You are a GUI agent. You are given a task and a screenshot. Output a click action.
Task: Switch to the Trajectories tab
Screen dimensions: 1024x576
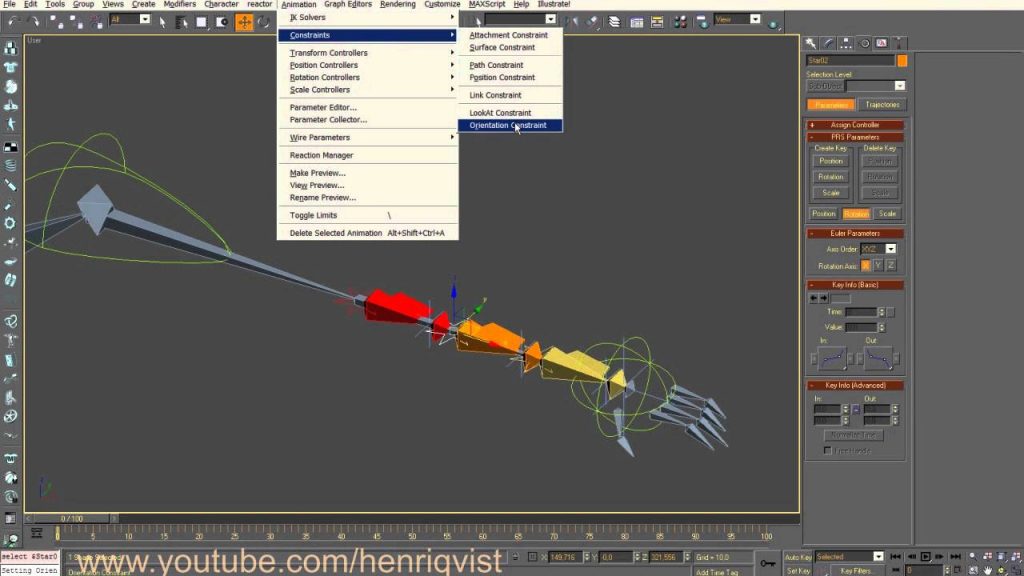(x=885, y=104)
